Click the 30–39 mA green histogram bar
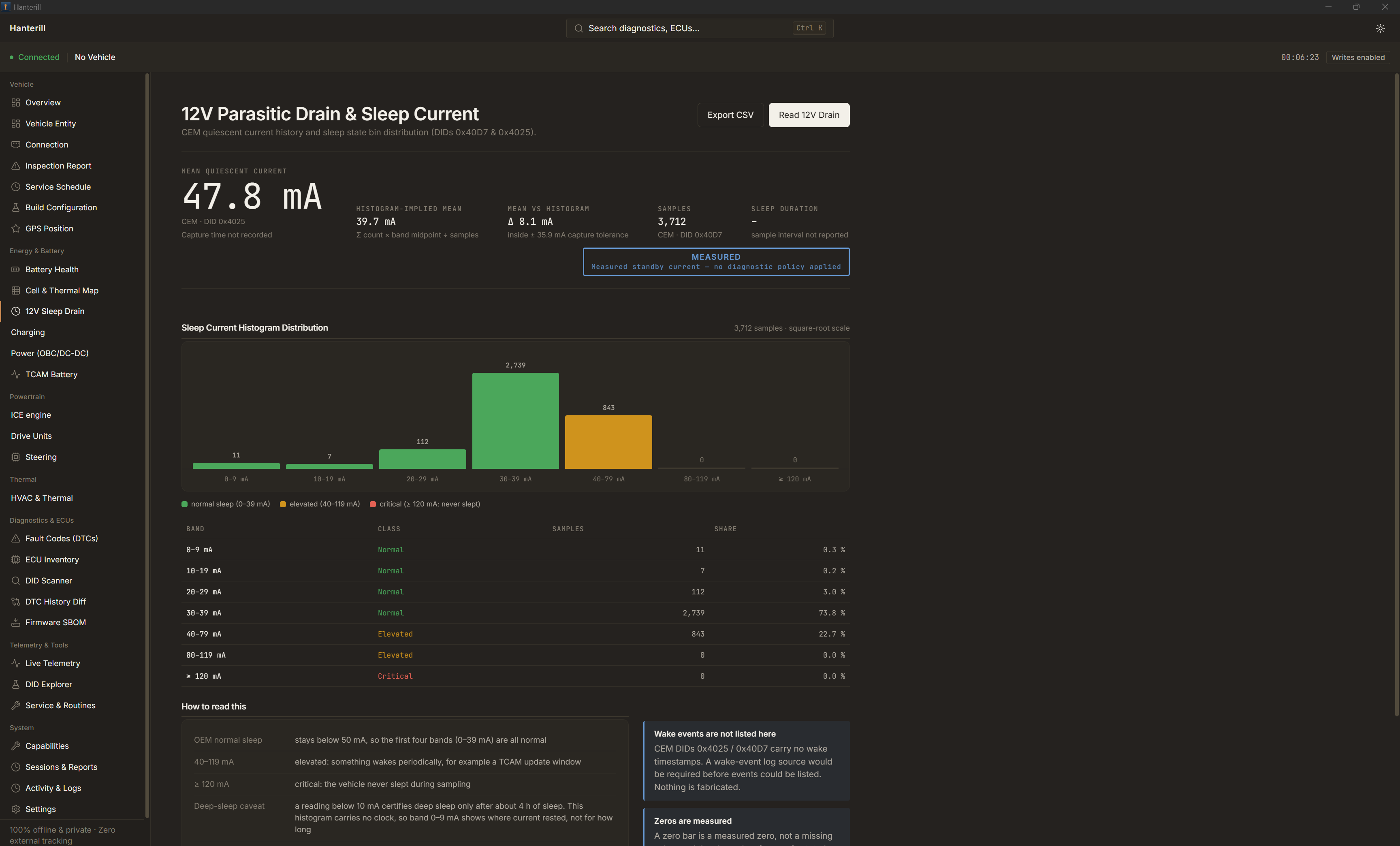The height and width of the screenshot is (846, 1400). point(515,421)
